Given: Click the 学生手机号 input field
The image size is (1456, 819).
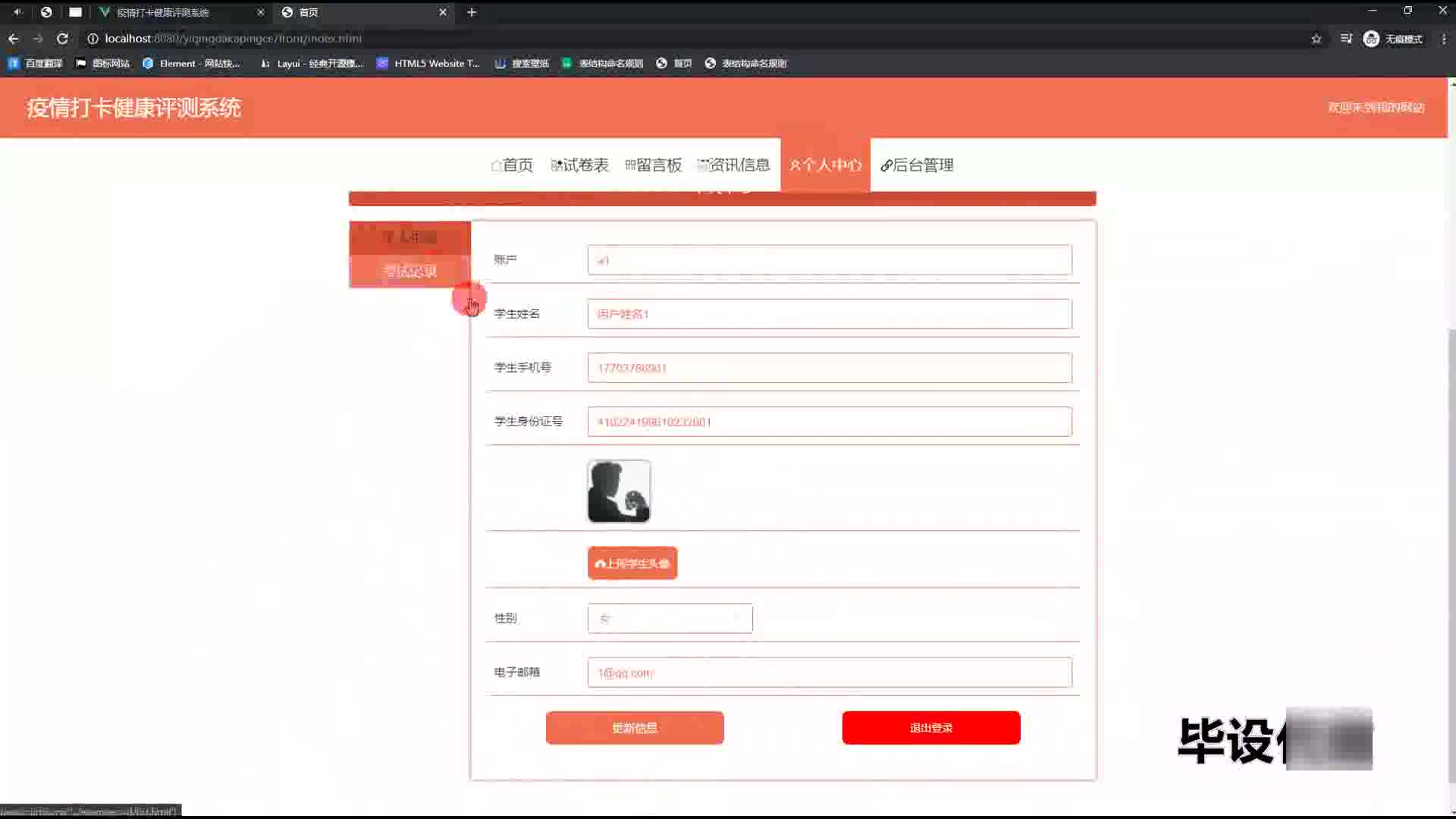Looking at the screenshot, I should point(830,368).
